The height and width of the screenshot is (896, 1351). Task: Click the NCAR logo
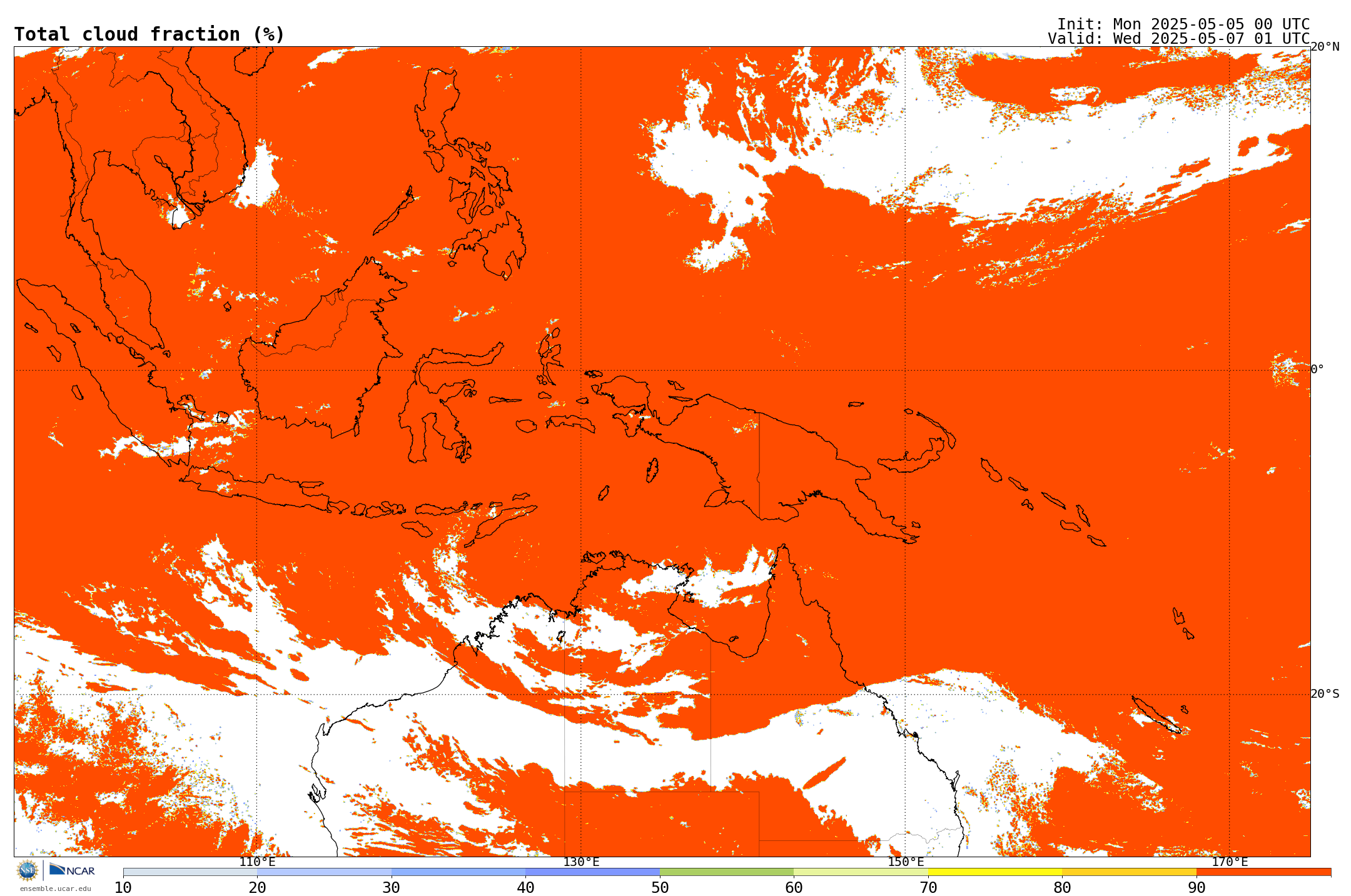click(x=72, y=870)
